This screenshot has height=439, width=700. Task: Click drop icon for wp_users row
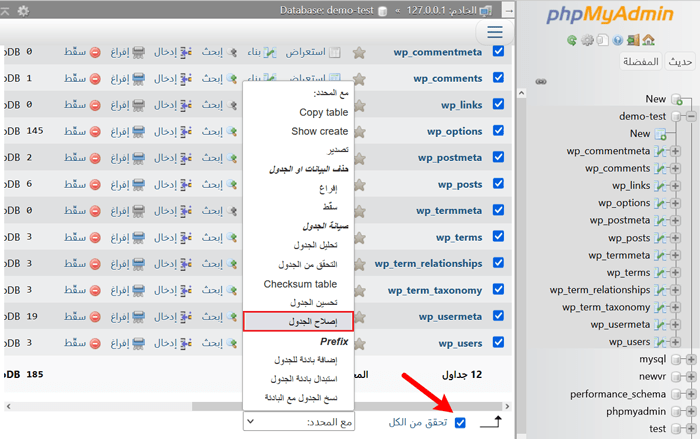click(x=95, y=343)
